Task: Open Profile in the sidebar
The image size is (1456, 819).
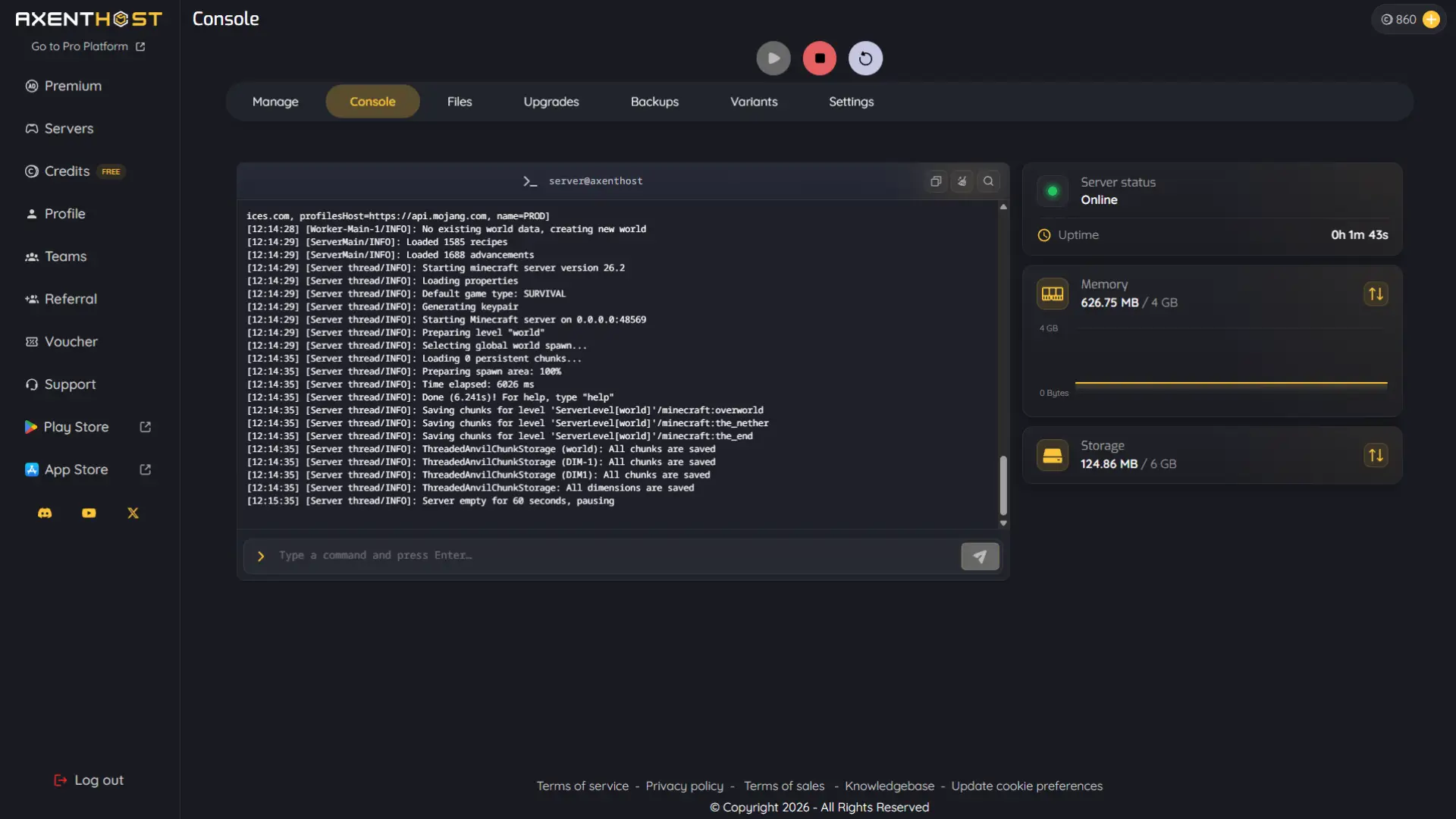Action: tap(55, 214)
